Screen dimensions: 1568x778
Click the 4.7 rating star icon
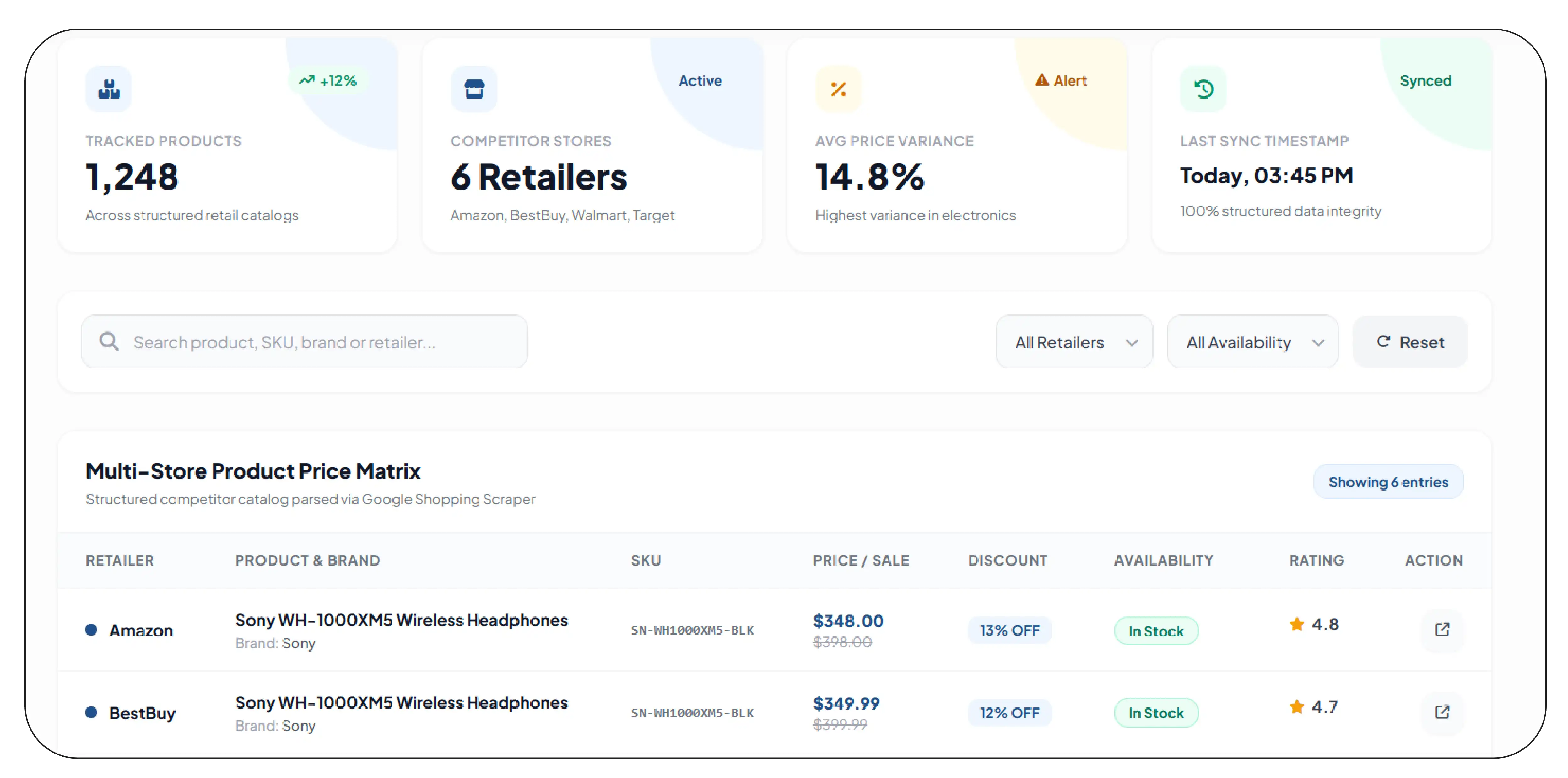click(x=1296, y=706)
